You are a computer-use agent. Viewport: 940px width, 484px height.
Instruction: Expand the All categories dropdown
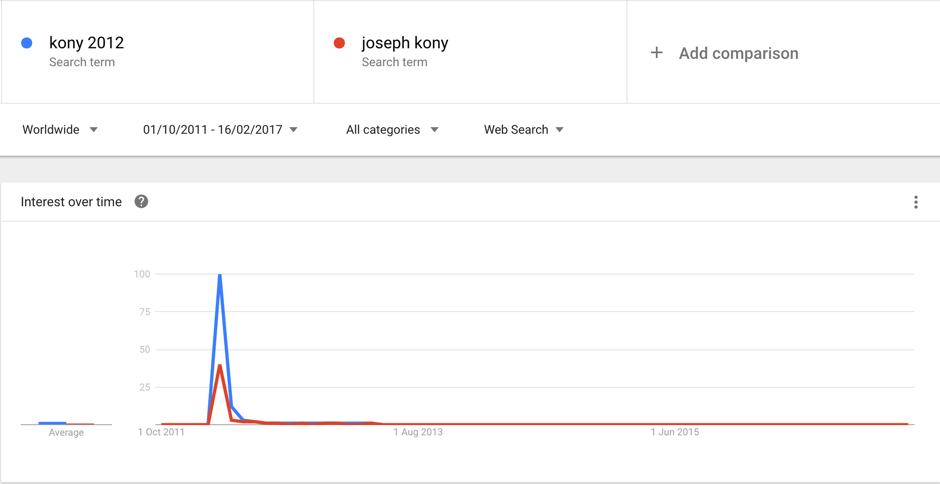coord(392,130)
